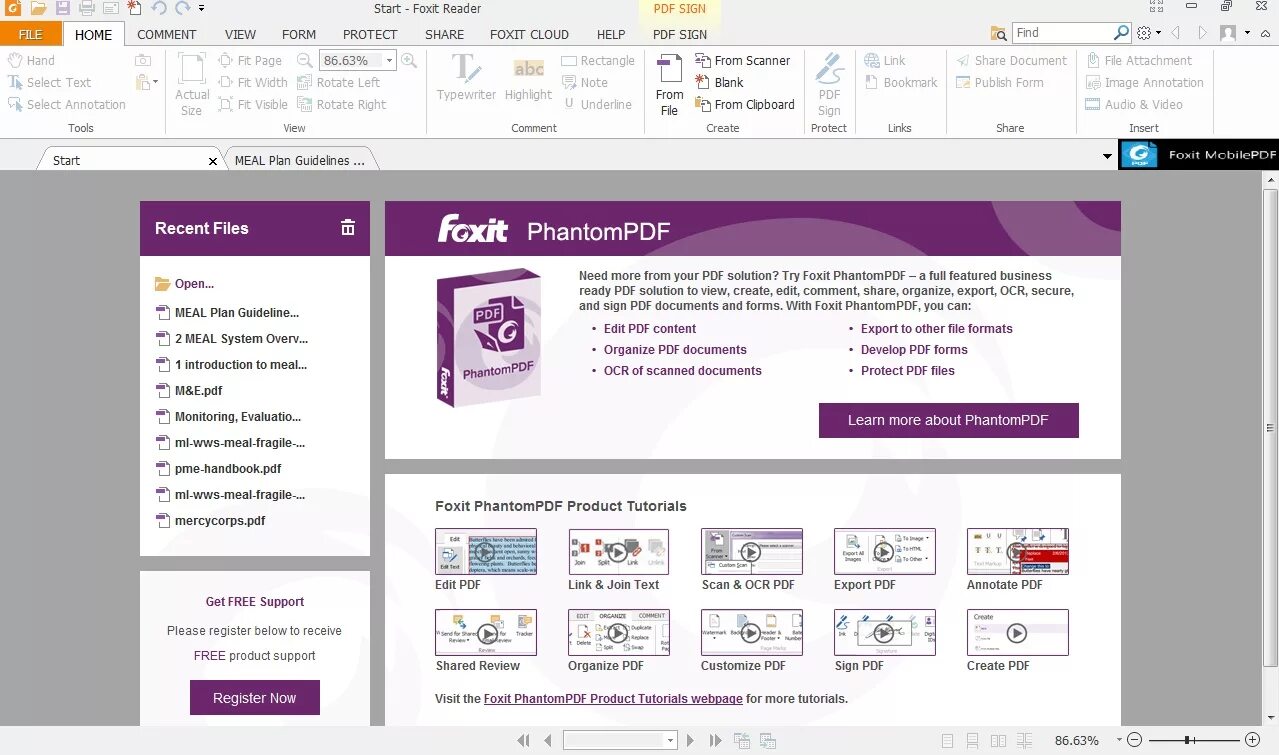Viewport: 1279px width, 755px height.
Task: Click Share Document
Action: tap(1011, 60)
